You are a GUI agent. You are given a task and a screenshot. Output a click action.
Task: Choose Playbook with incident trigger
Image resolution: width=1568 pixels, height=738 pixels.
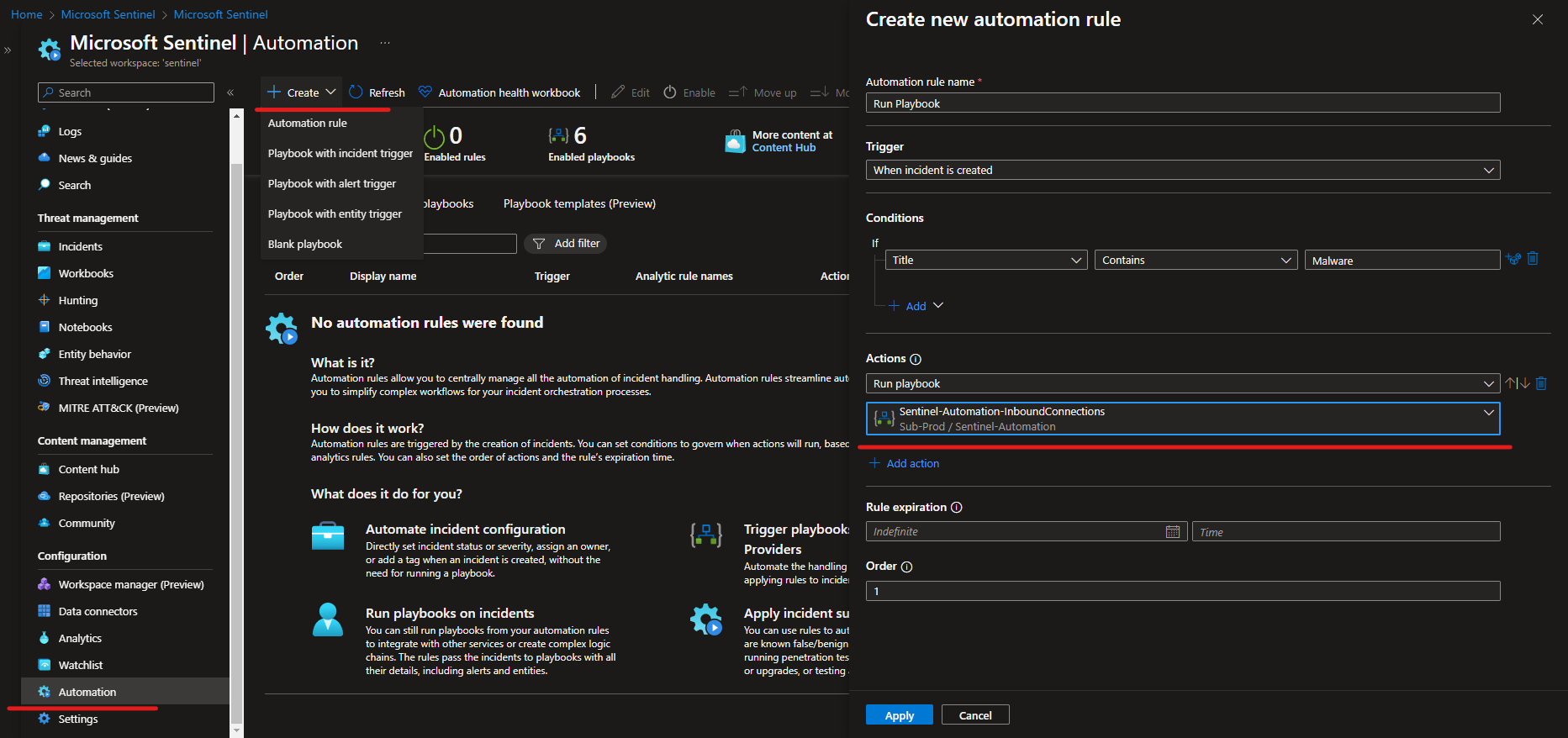click(341, 153)
